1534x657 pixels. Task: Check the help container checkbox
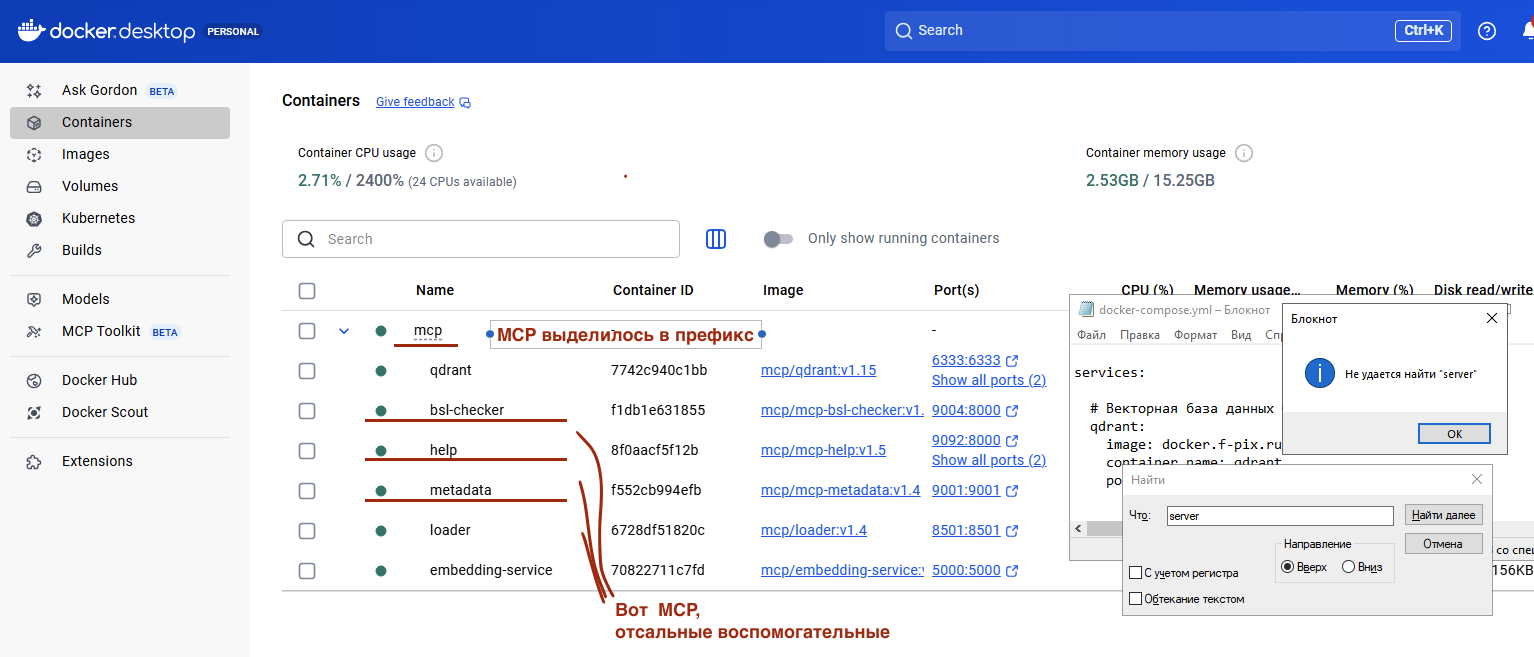coord(307,451)
